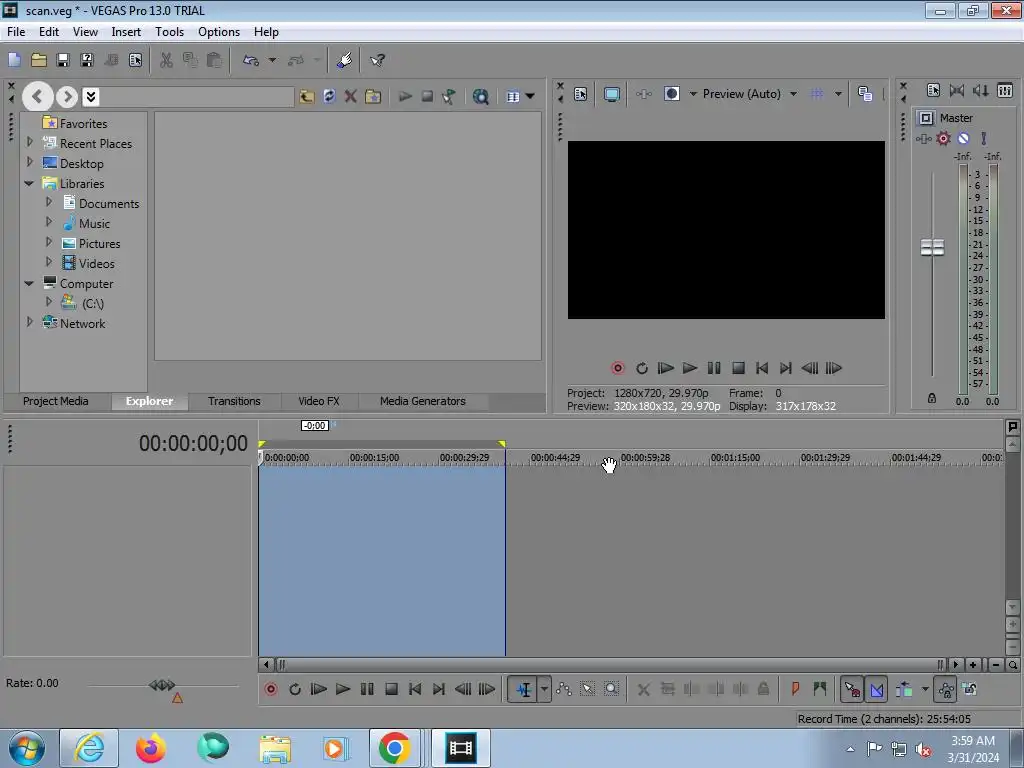Click the Interactive Tutorials hand icon
The height and width of the screenshot is (768, 1024).
(344, 60)
